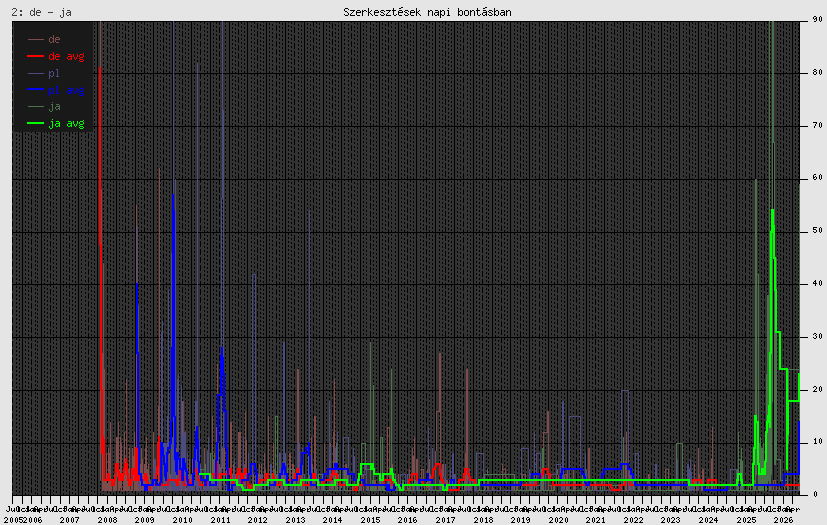Click the 2025 year label on x-axis
Viewport: 827px width, 525px height.
(x=746, y=520)
